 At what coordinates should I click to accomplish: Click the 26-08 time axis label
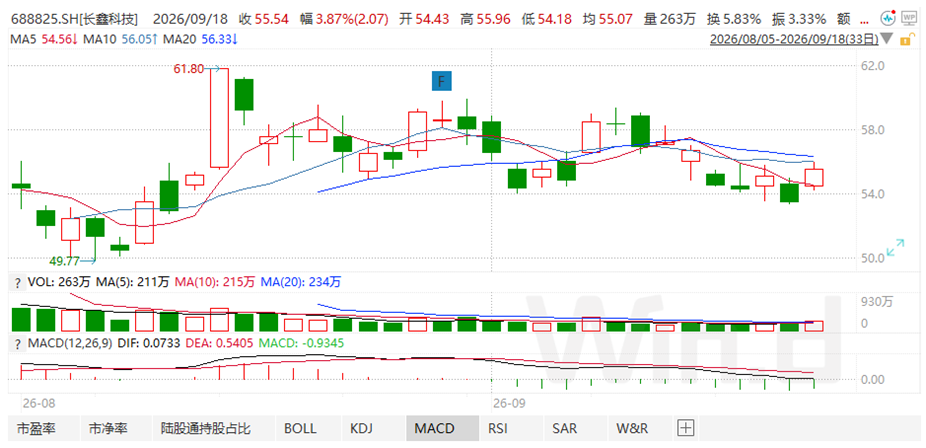(x=39, y=404)
